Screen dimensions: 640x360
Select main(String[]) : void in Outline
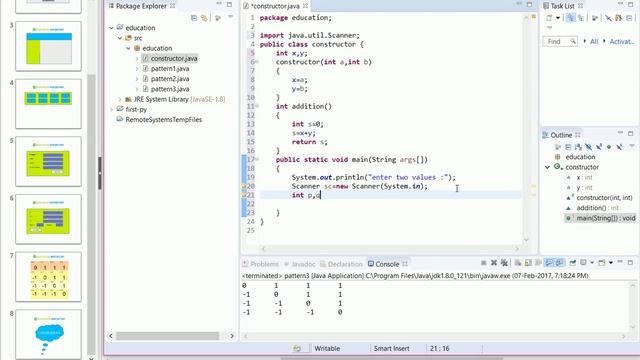[606, 218]
